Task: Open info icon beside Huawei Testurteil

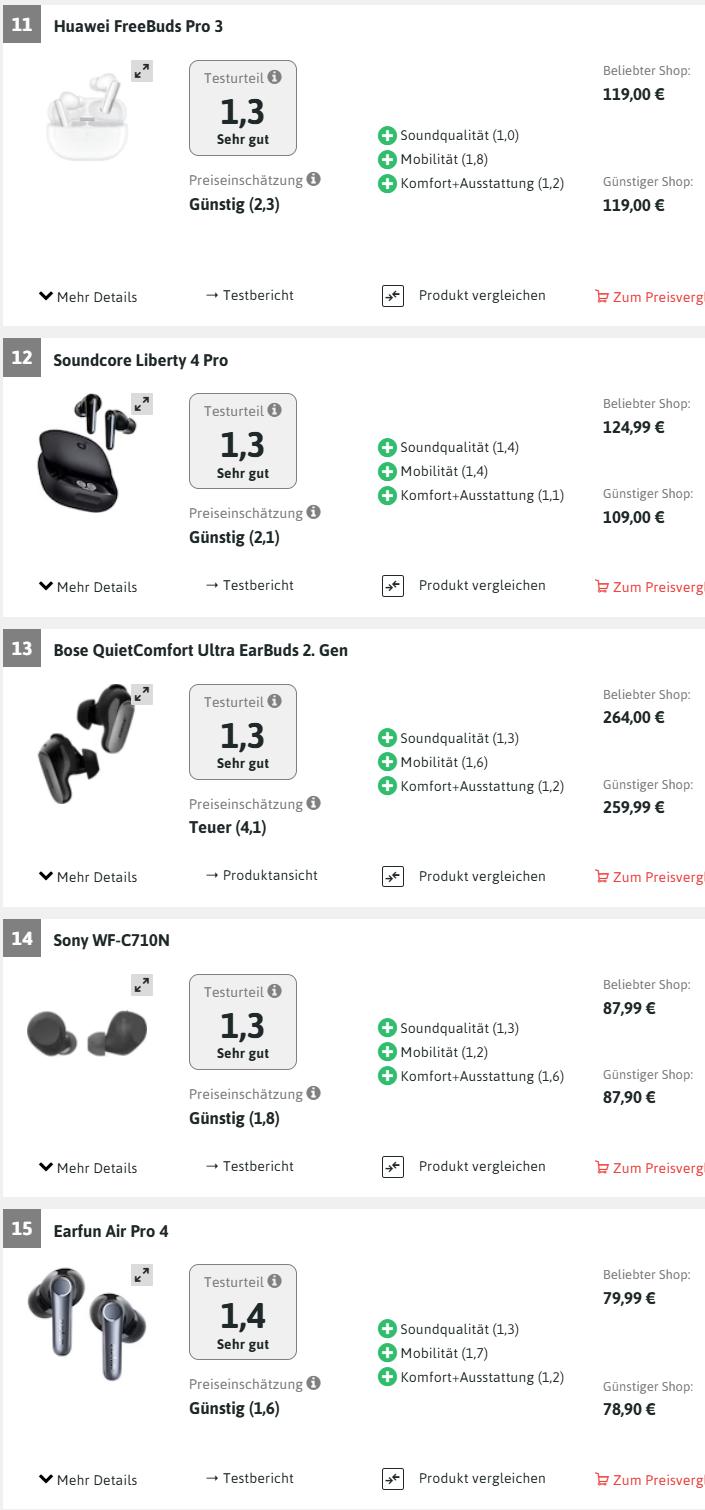Action: pos(275,77)
